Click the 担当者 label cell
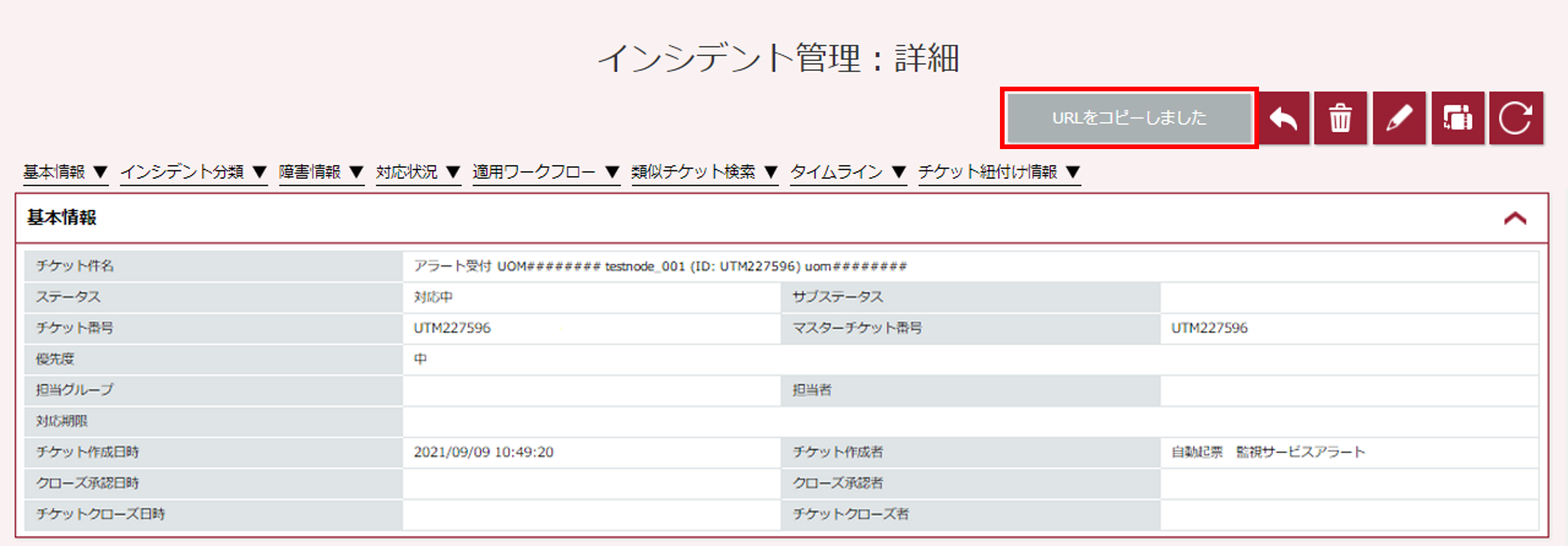 970,391
